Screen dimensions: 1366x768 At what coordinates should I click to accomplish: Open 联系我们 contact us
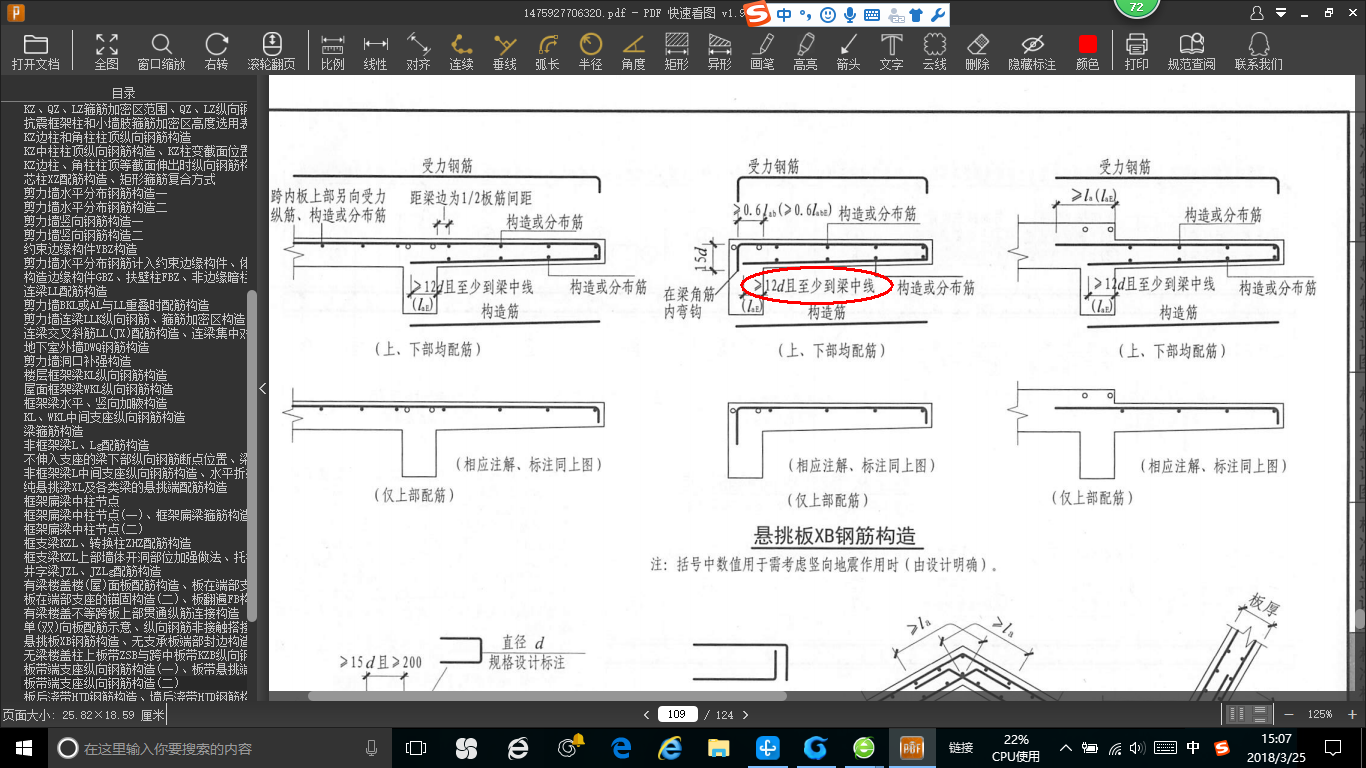coord(1258,52)
